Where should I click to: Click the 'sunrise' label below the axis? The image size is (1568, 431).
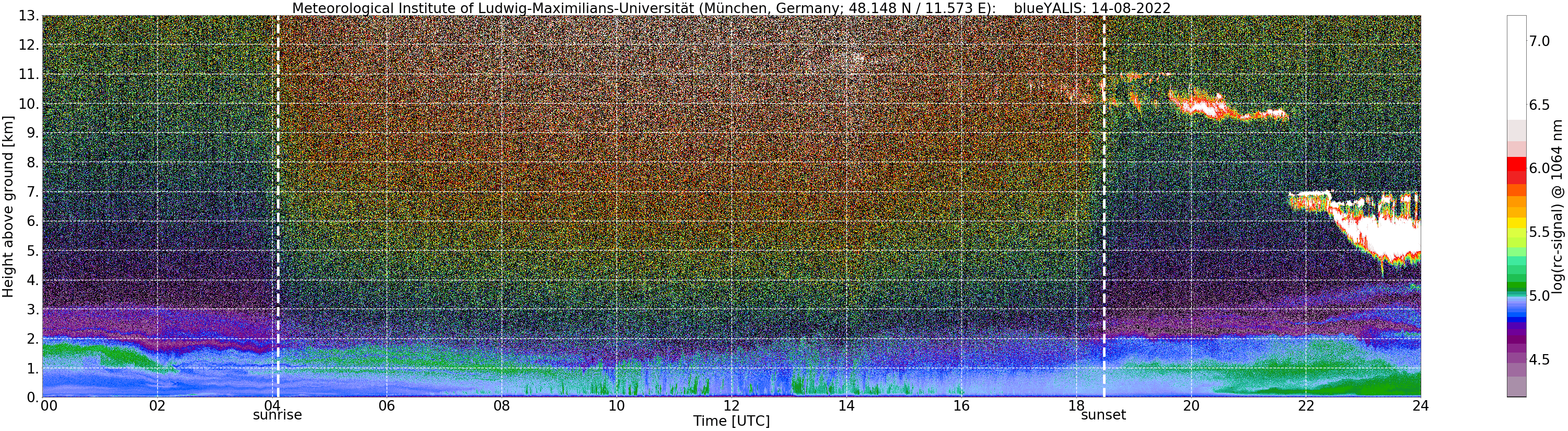[277, 415]
